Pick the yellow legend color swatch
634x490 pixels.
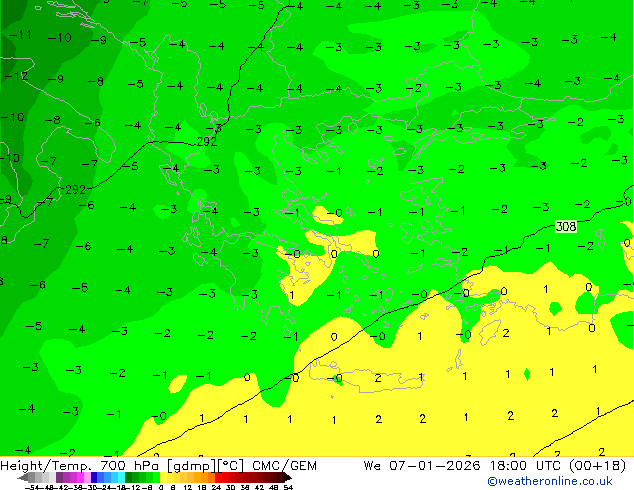163,478
